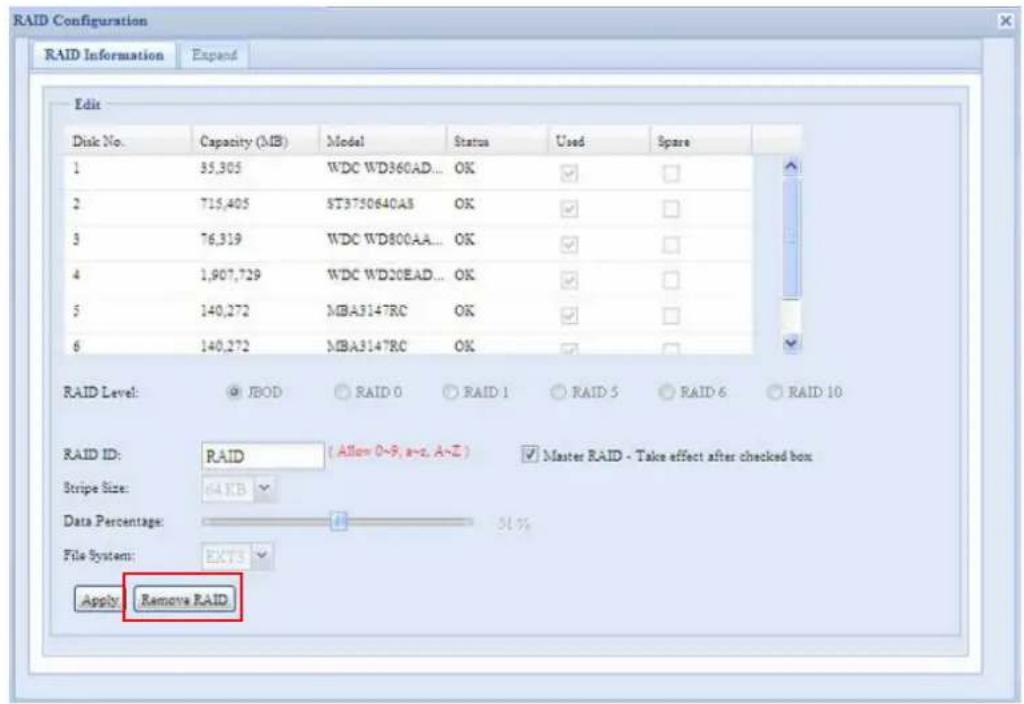The width and height of the screenshot is (1024, 704).
Task: Toggle Used checkbox for disk 4
Action: pyautogui.click(x=569, y=280)
